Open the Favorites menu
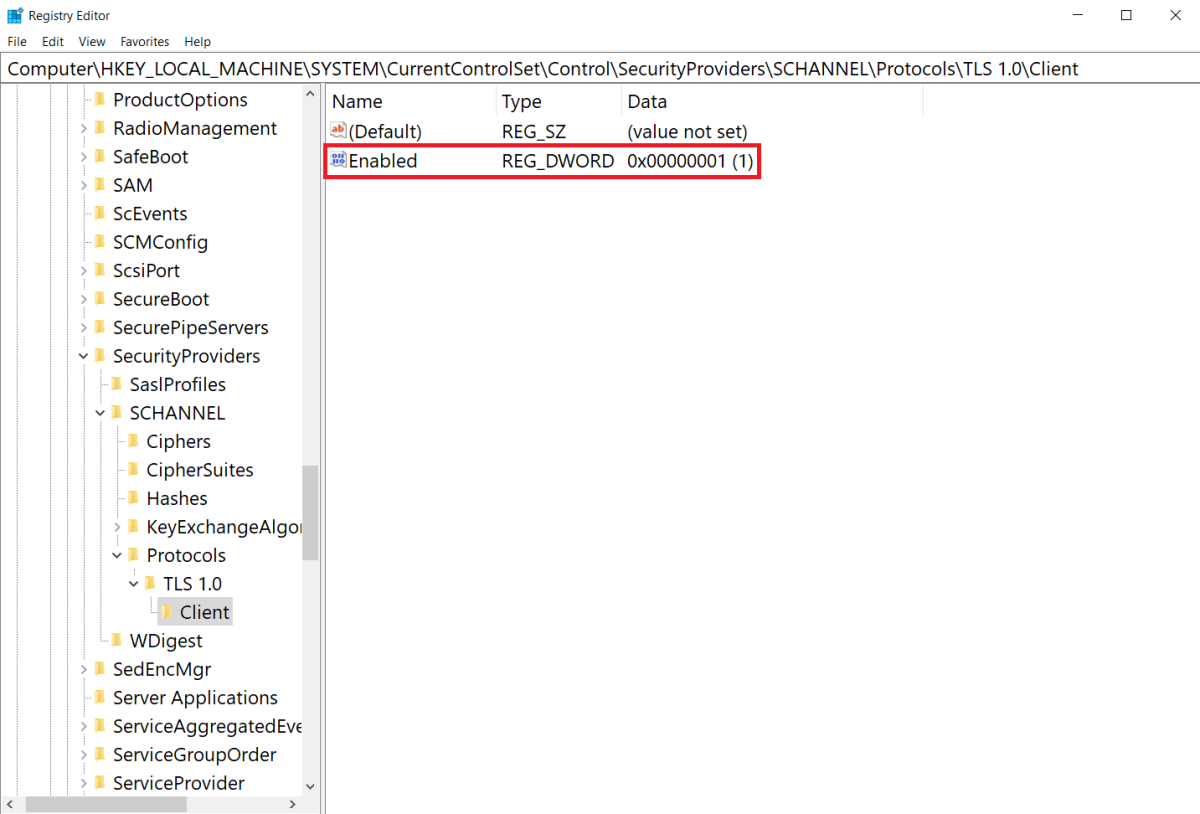Screen dimensions: 1200x814 pos(144,41)
